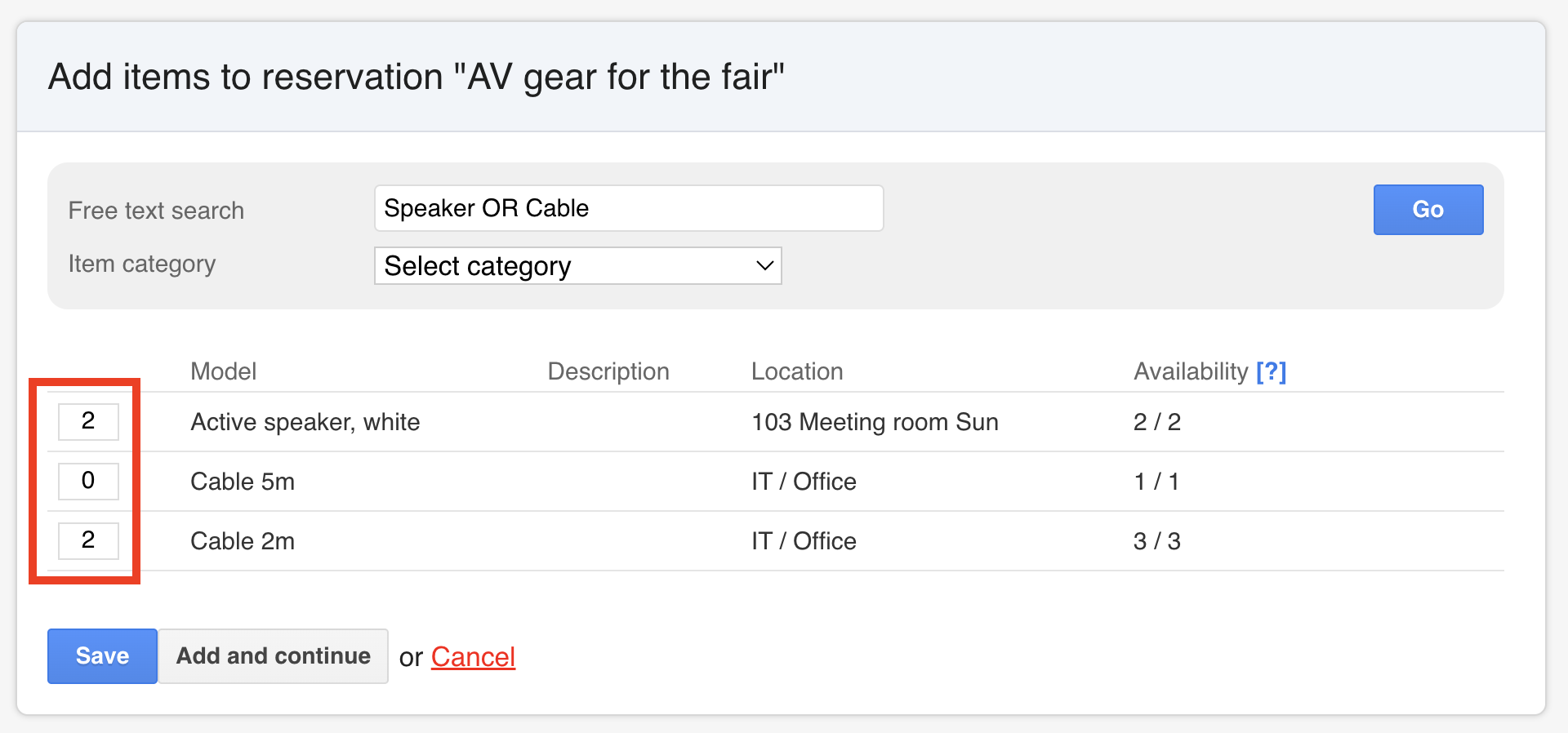Image resolution: width=1568 pixels, height=733 pixels.
Task: Click the Model column header
Action: [223, 371]
